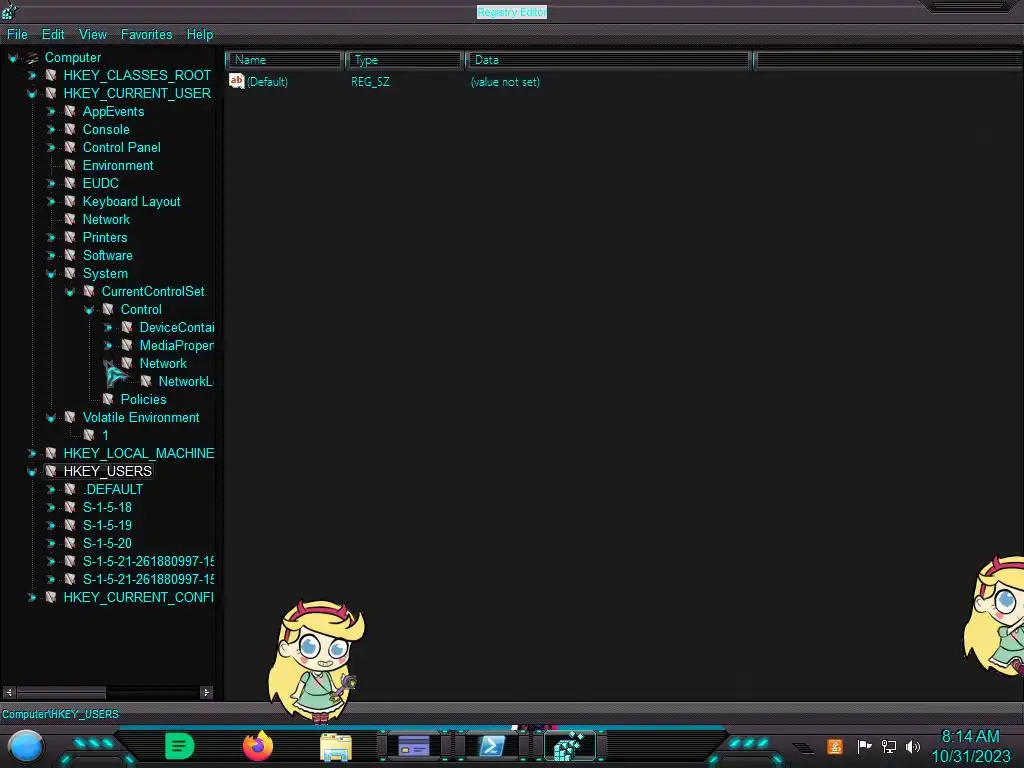Click the network tray icon
The width and height of the screenshot is (1024, 768).
point(889,746)
